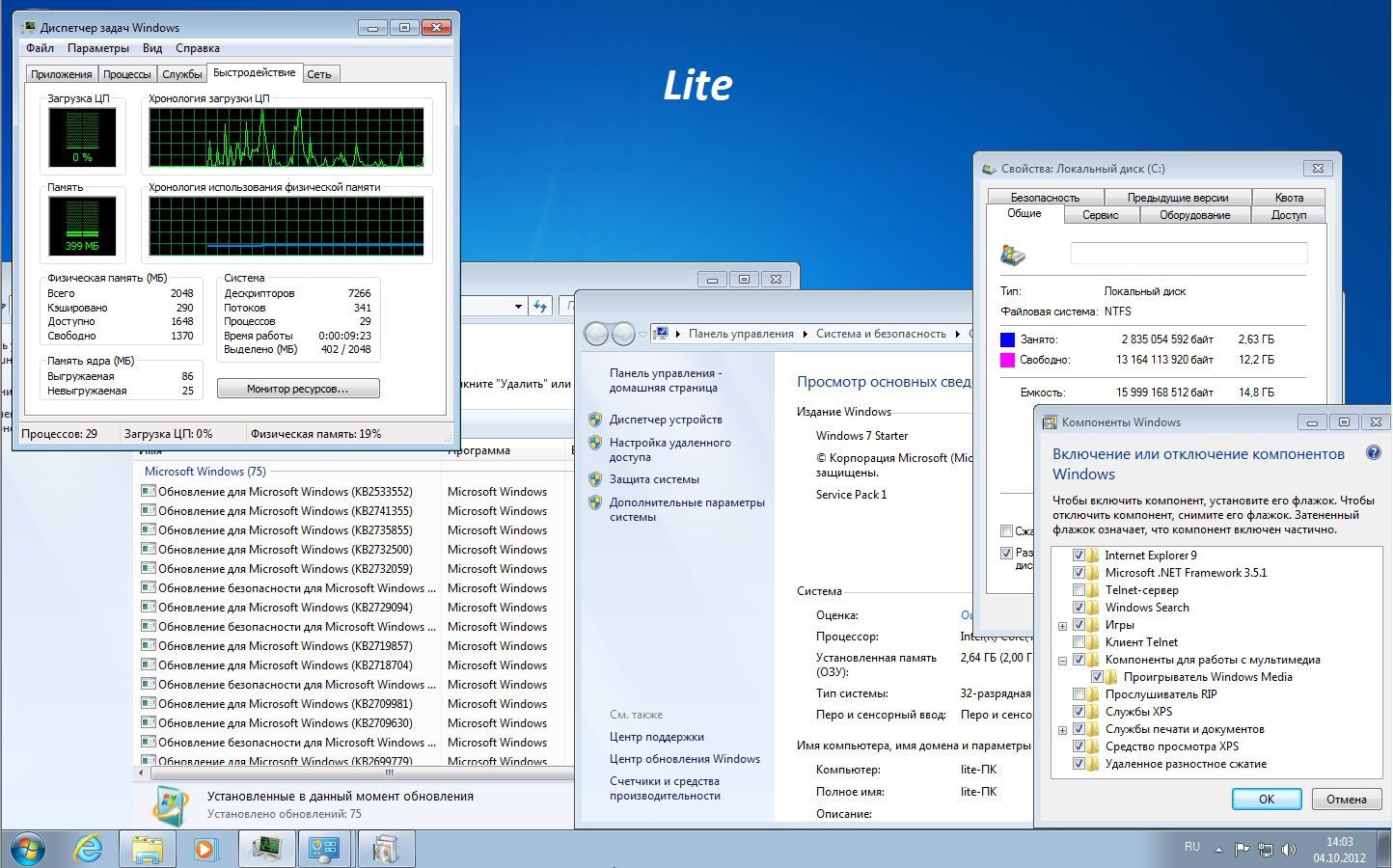Image resolution: width=1393 pixels, height=868 pixels.
Task: Open Windows Explorer from the taskbar
Action: [x=148, y=849]
